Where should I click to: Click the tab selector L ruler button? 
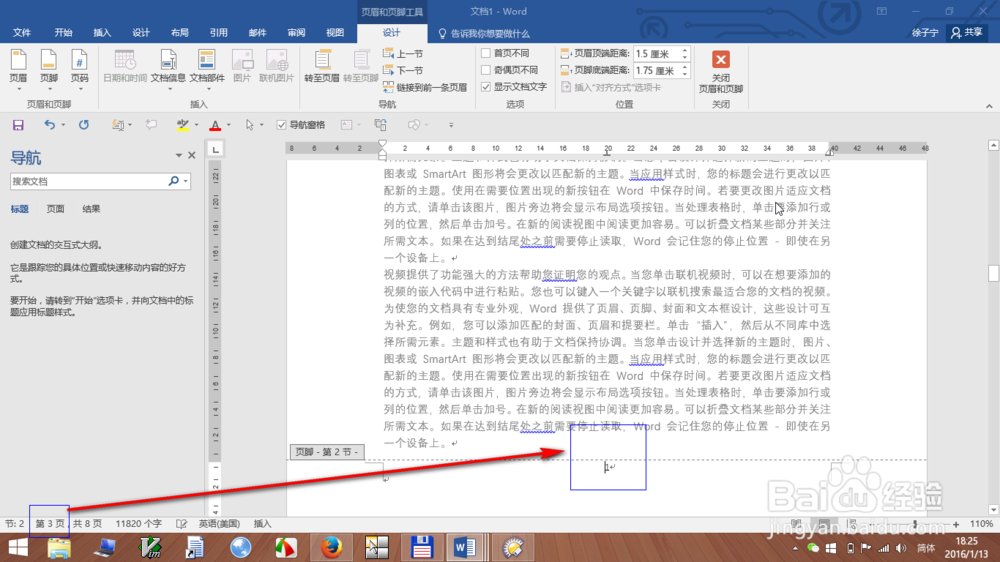216,149
